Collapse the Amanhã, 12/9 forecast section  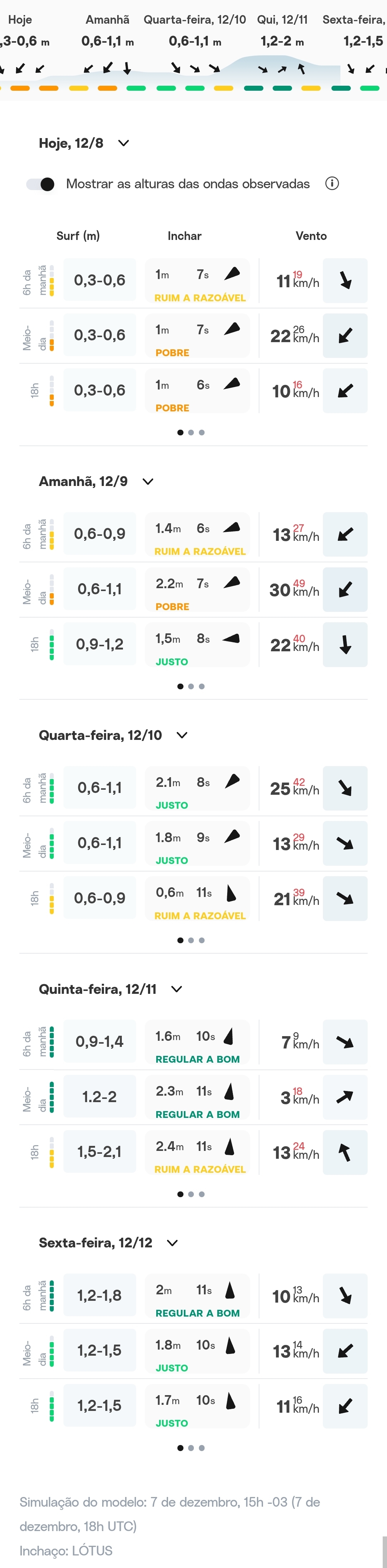pyautogui.click(x=148, y=481)
